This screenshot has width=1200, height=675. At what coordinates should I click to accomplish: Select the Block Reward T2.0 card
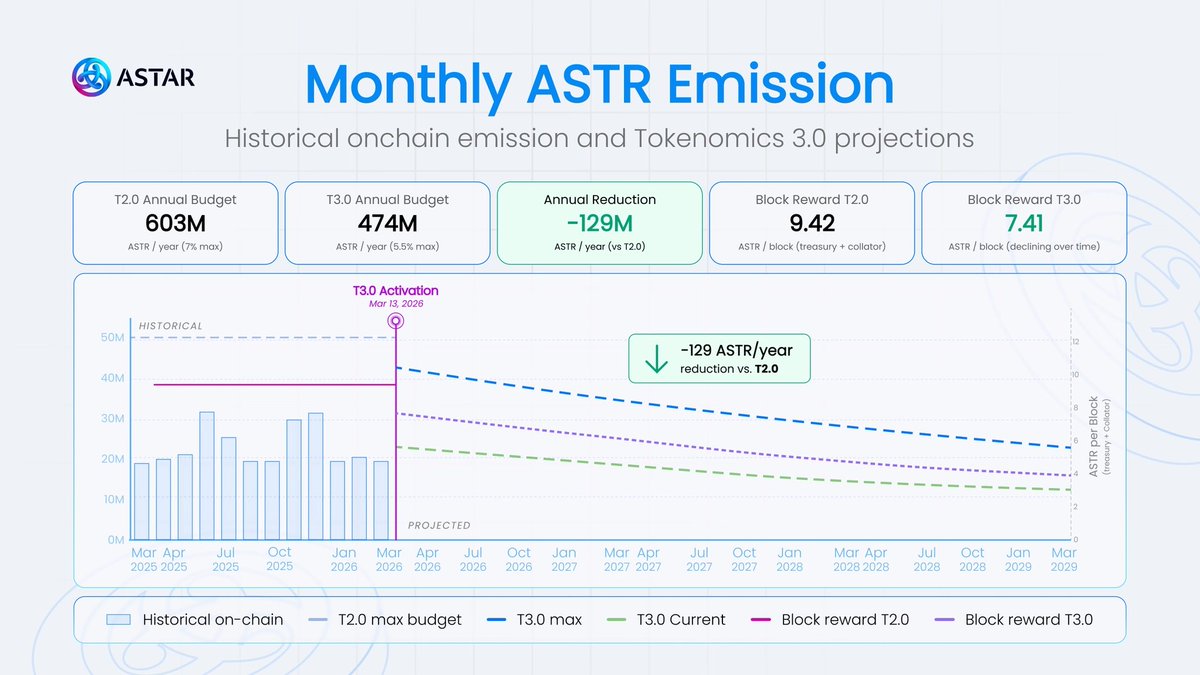(812, 222)
